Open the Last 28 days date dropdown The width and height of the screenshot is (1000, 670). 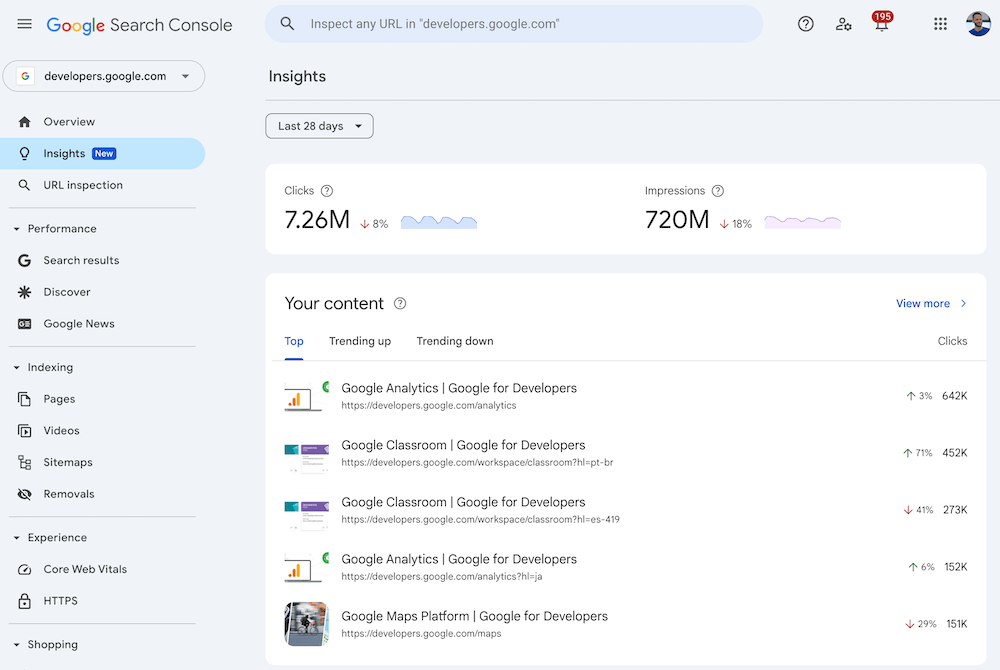(320, 126)
